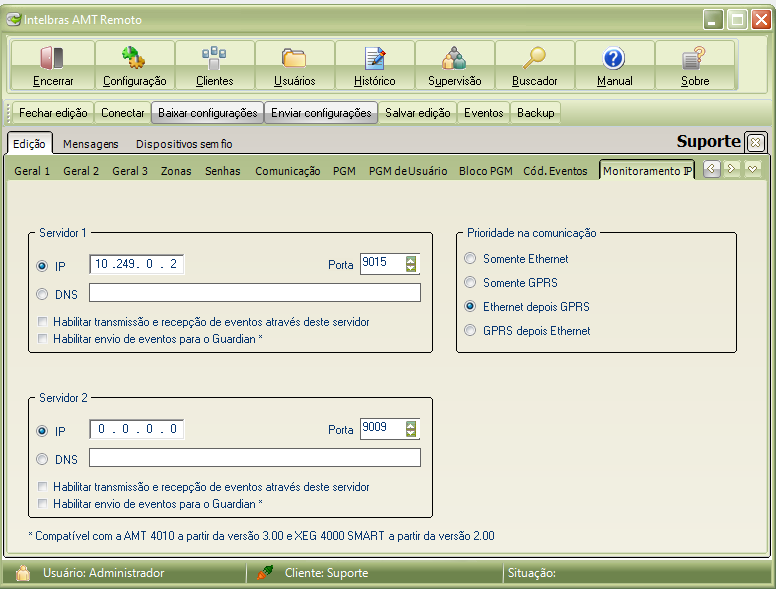Viewport: 776px width, 592px height.
Task: Open Histórico notepad icon
Action: pyautogui.click(x=375, y=58)
